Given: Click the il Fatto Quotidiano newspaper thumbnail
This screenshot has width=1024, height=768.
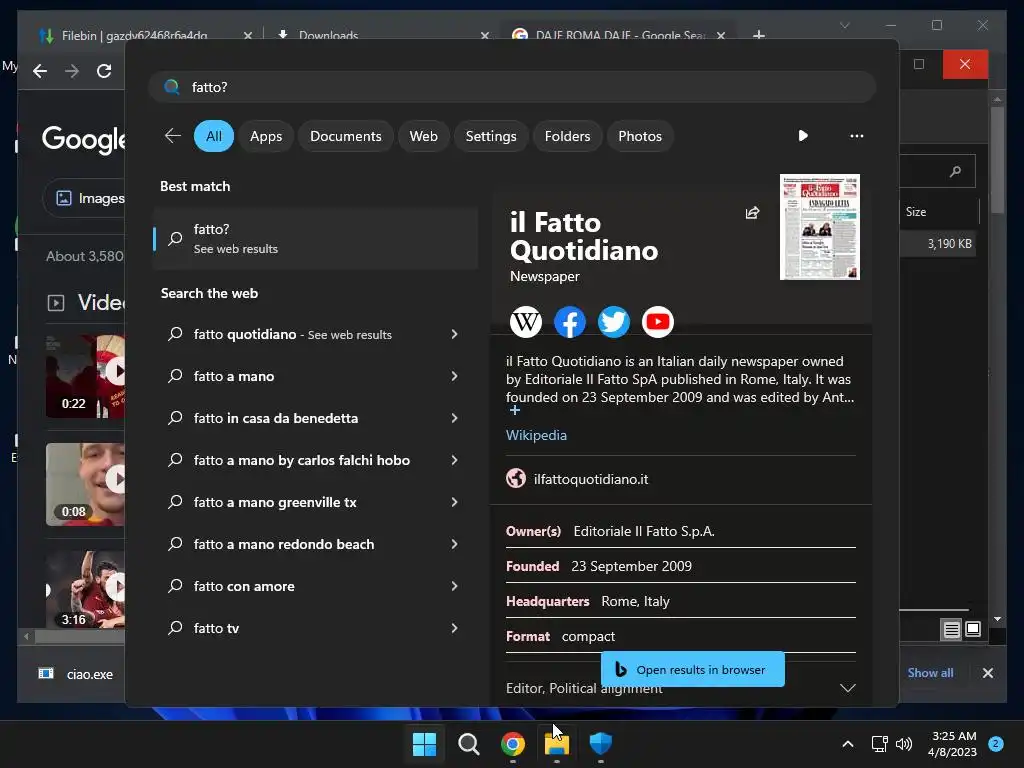Looking at the screenshot, I should [x=820, y=227].
